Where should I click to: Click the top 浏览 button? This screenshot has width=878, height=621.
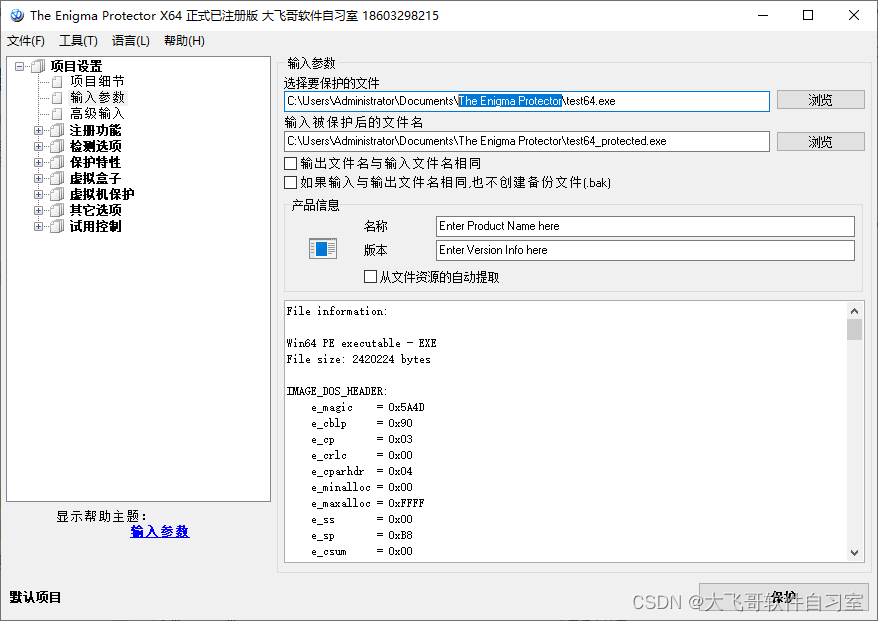click(820, 99)
